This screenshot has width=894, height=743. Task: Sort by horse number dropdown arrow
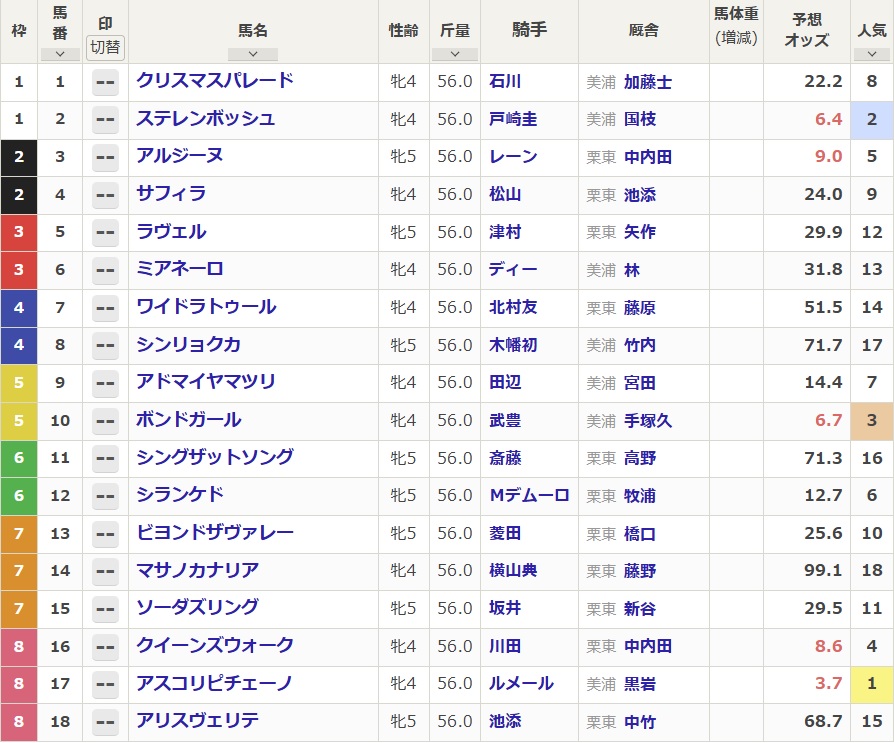[60, 54]
